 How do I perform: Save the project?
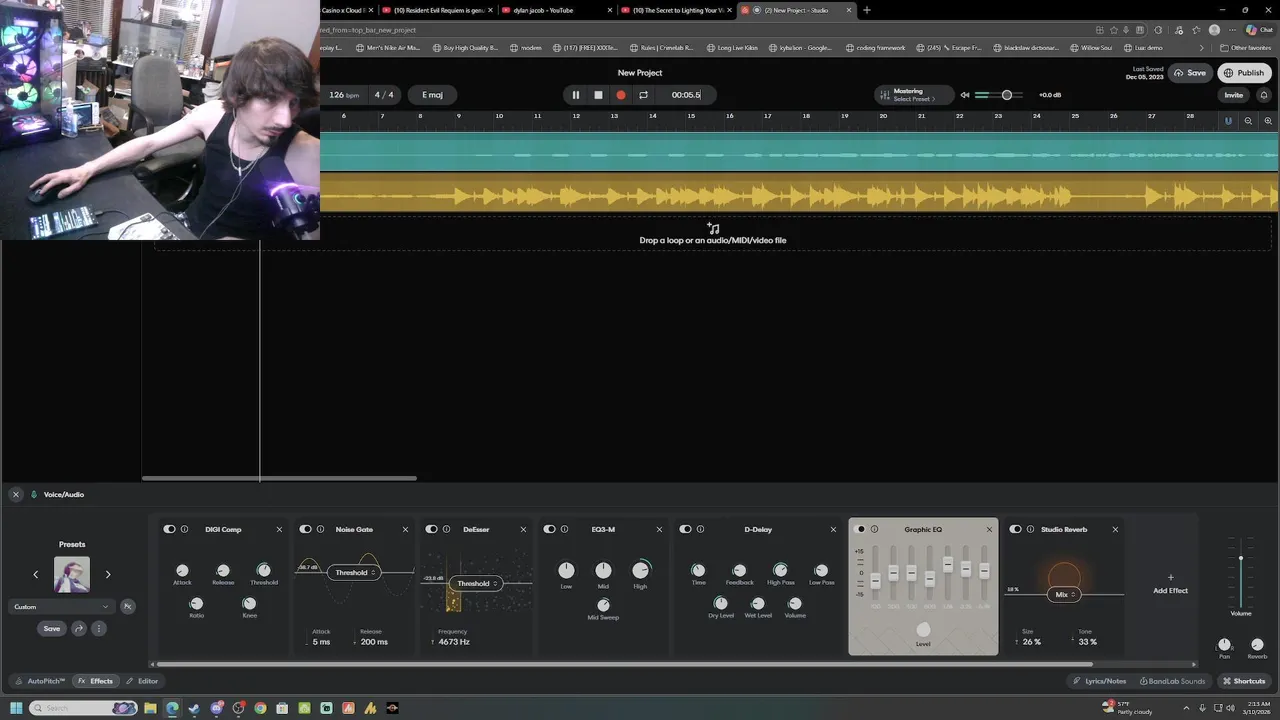click(x=1190, y=73)
